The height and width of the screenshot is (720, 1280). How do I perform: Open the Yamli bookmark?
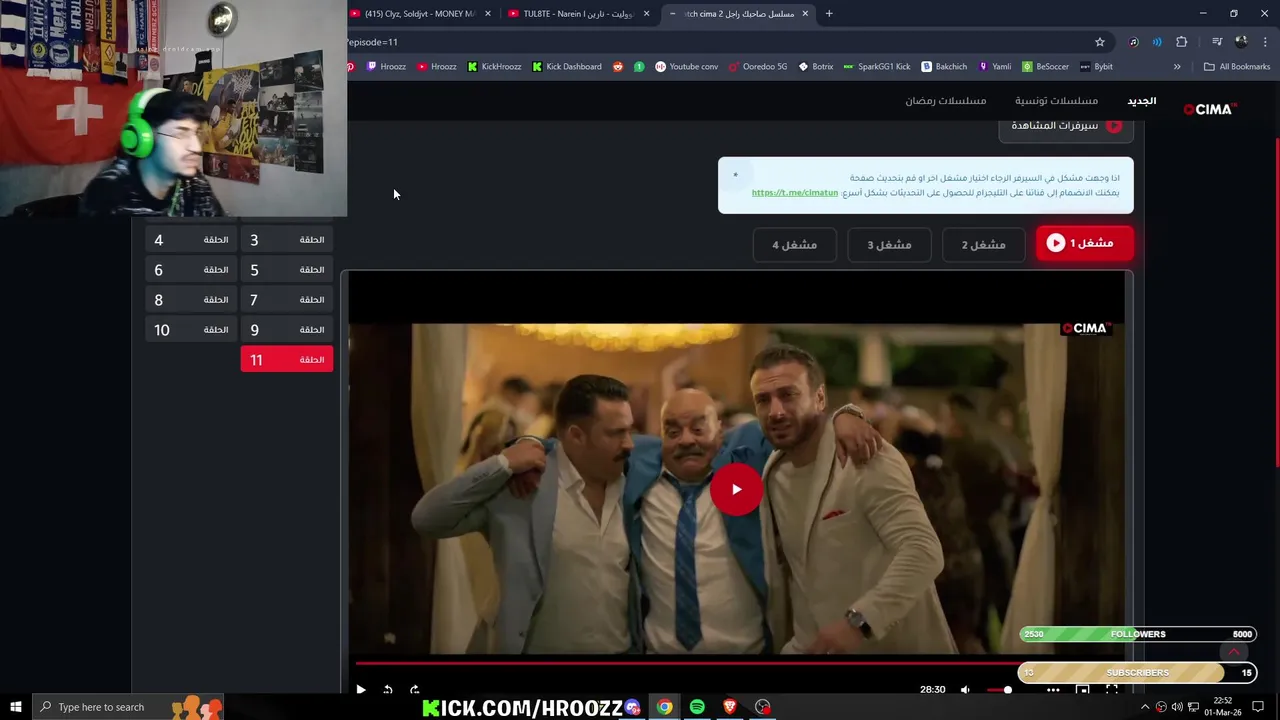pos(994,67)
